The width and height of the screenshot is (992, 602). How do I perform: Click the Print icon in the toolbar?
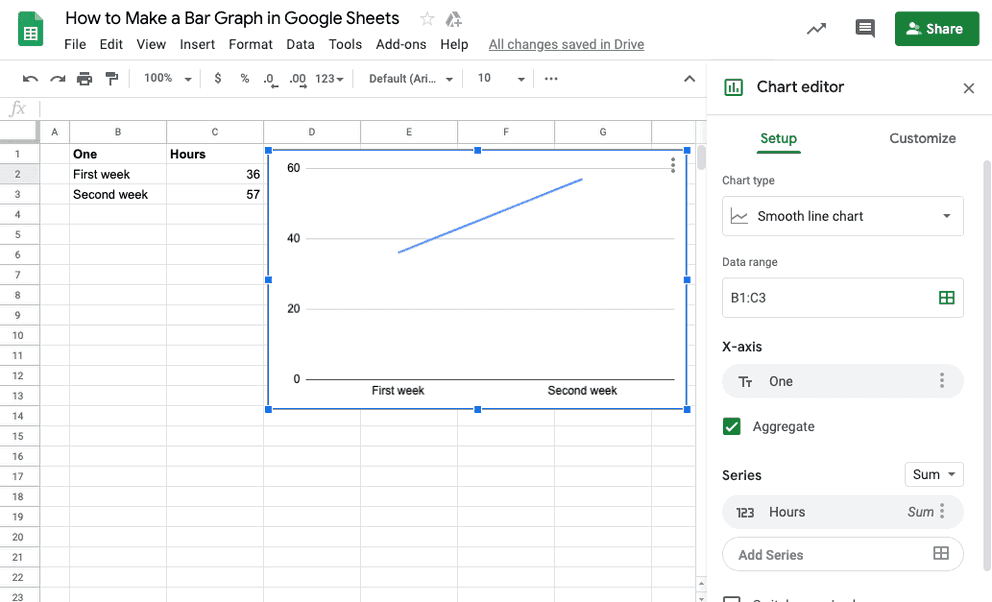(85, 78)
